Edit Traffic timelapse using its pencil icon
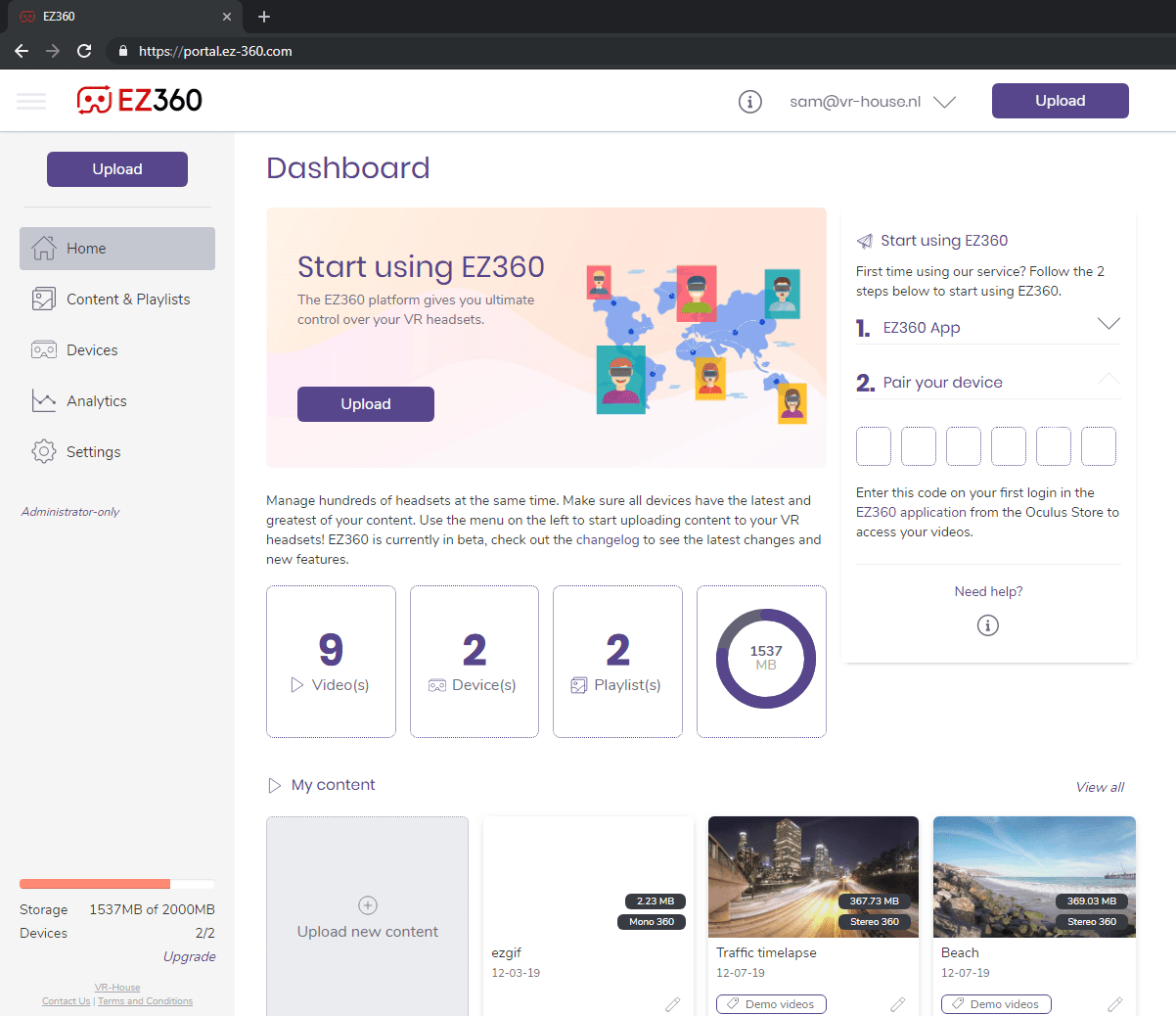This screenshot has height=1016, width=1176. coord(897,1004)
